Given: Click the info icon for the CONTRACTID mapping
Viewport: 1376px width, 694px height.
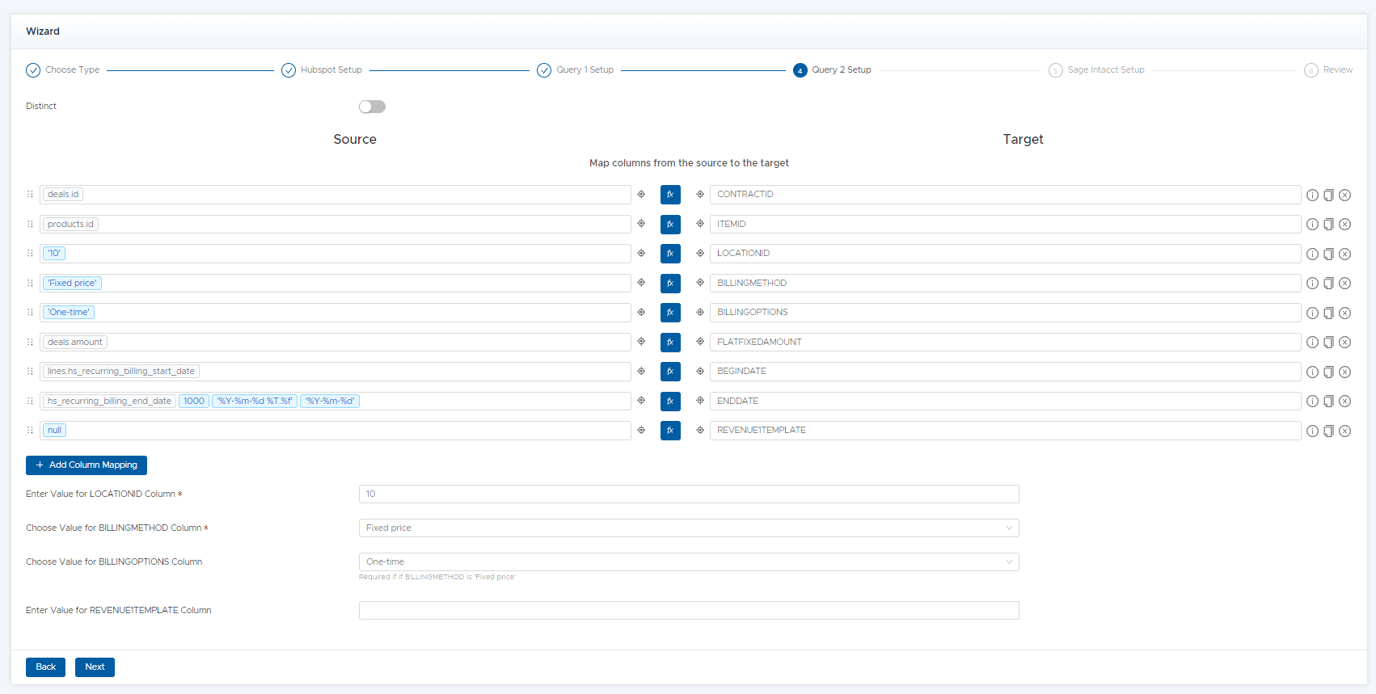Looking at the screenshot, I should pos(1312,195).
